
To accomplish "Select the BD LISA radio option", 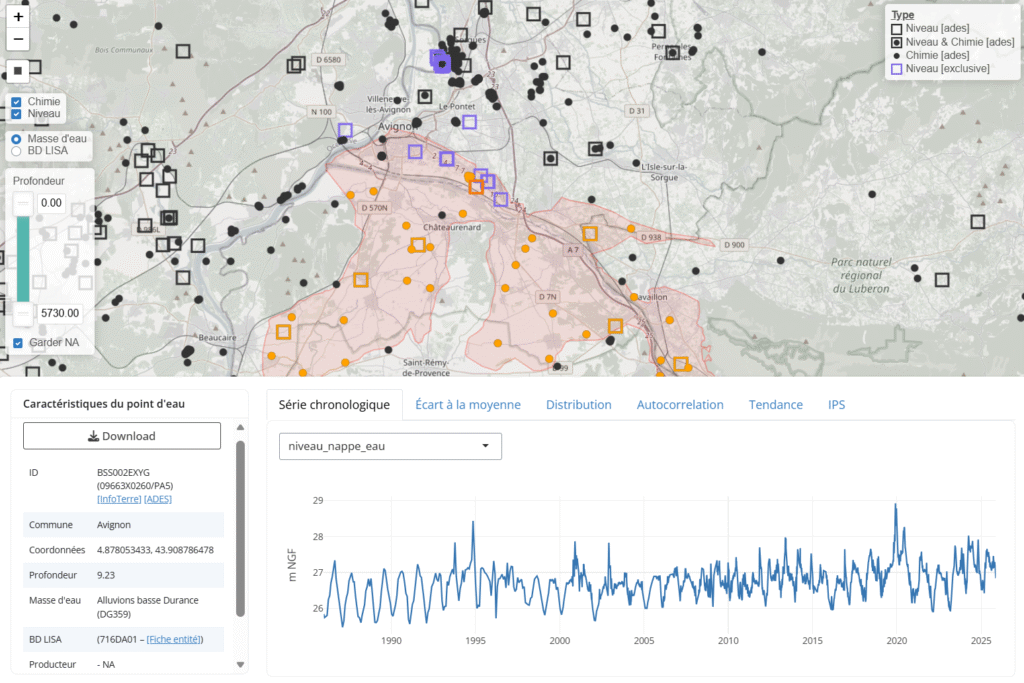I will coord(17,151).
